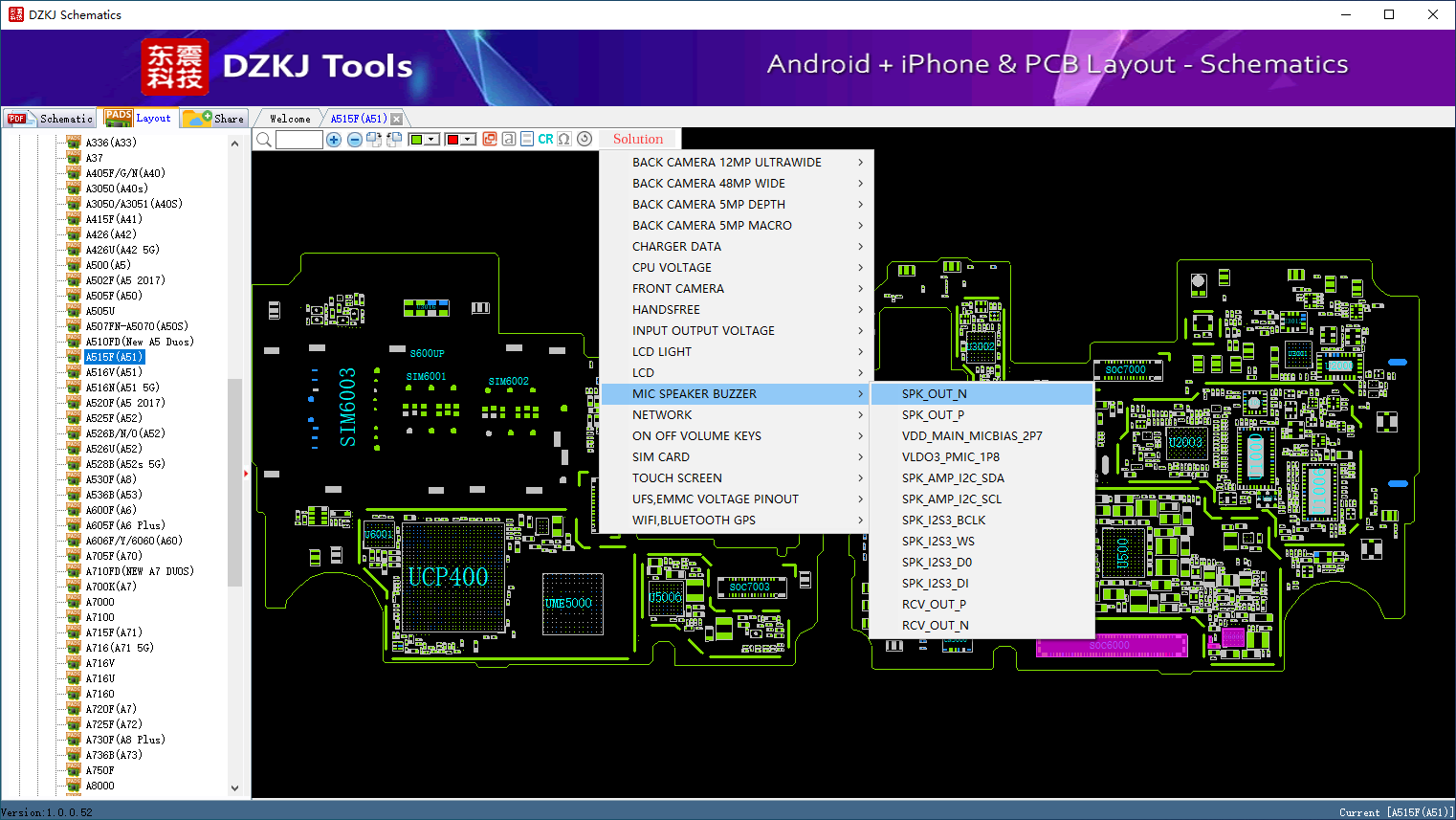Choose INPUT OUTPUT VOLTAGE menu entry
Image resolution: width=1456 pixels, height=820 pixels.
(734, 331)
